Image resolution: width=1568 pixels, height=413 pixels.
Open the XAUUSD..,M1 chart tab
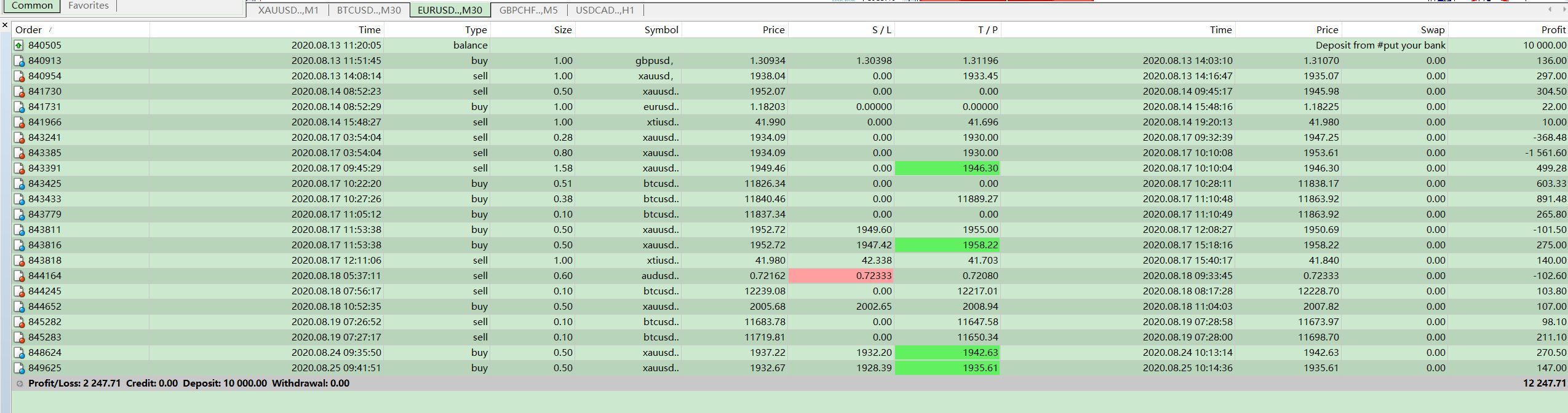(x=288, y=10)
